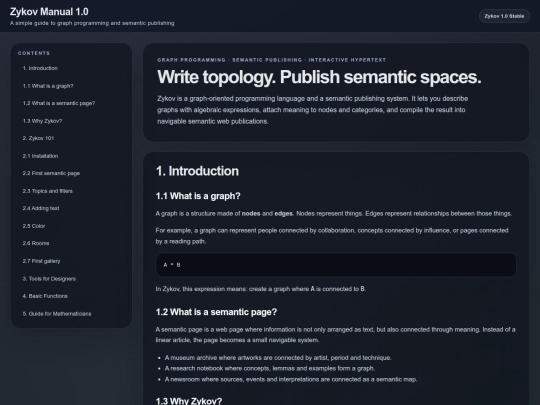Open the '2.1 Installation' contents entry
The height and width of the screenshot is (405, 540).
40,156
